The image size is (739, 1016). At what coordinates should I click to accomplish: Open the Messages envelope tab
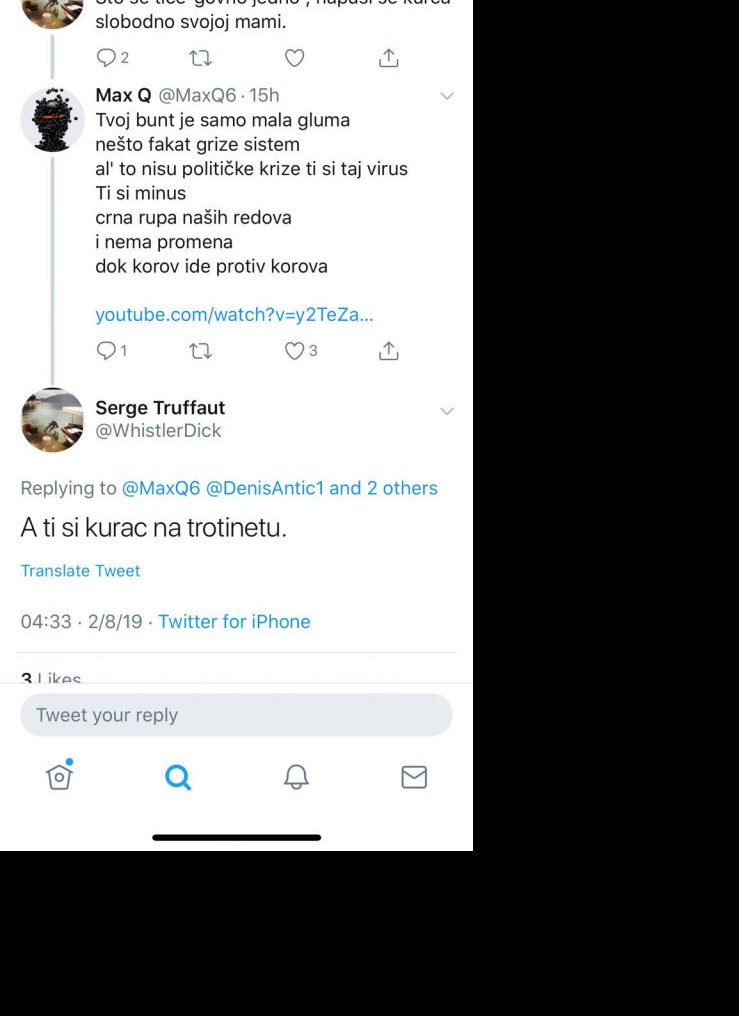click(414, 777)
